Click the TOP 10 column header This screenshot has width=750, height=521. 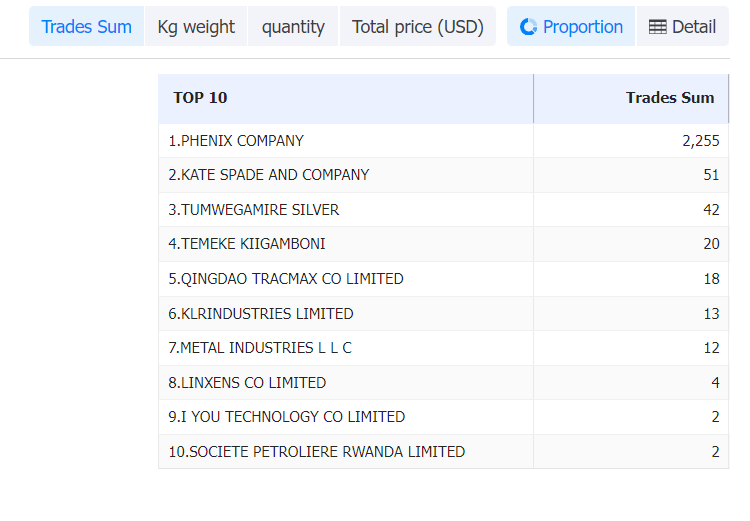[201, 98]
